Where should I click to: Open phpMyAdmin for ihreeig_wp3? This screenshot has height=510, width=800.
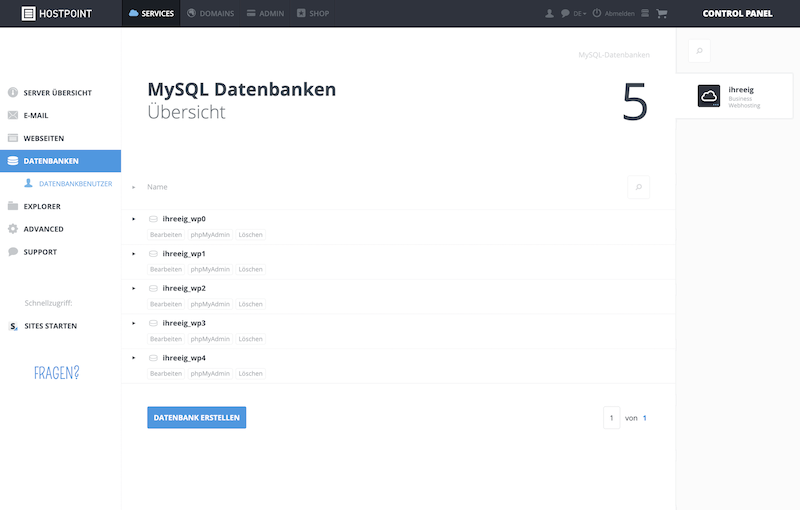210,339
